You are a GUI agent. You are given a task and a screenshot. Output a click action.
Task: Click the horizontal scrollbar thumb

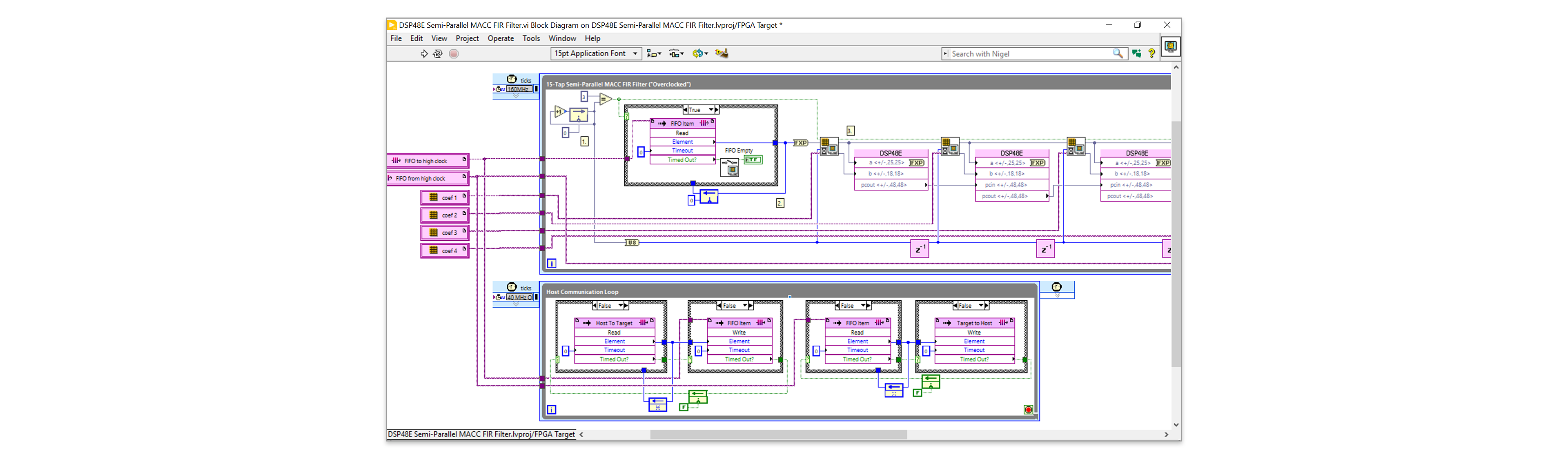(x=779, y=435)
